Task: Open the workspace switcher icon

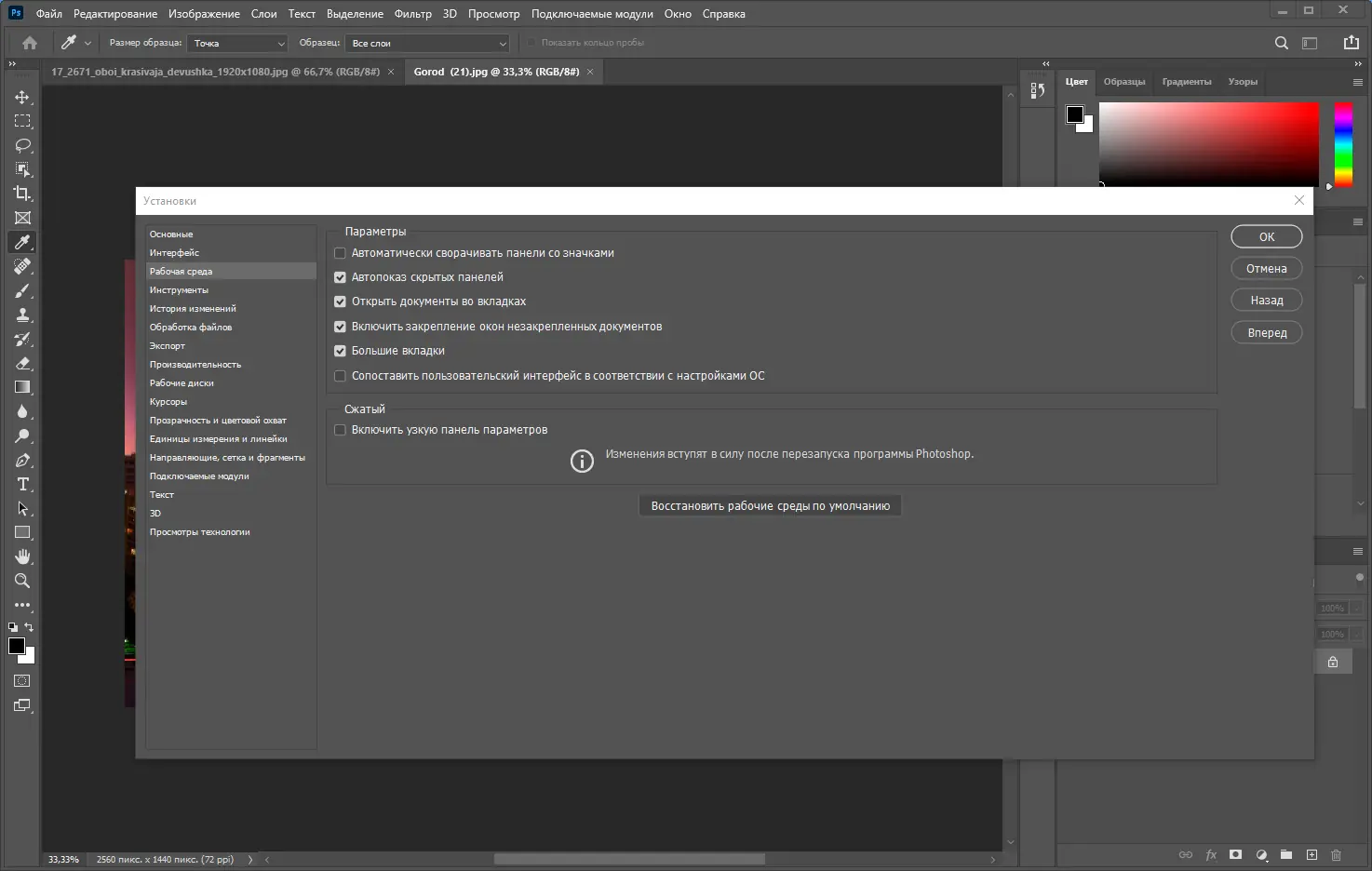Action: 1310,43
